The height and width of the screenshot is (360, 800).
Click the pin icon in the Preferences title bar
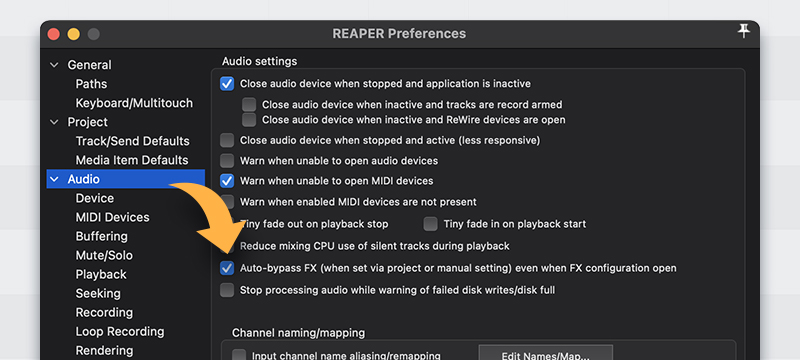[744, 31]
